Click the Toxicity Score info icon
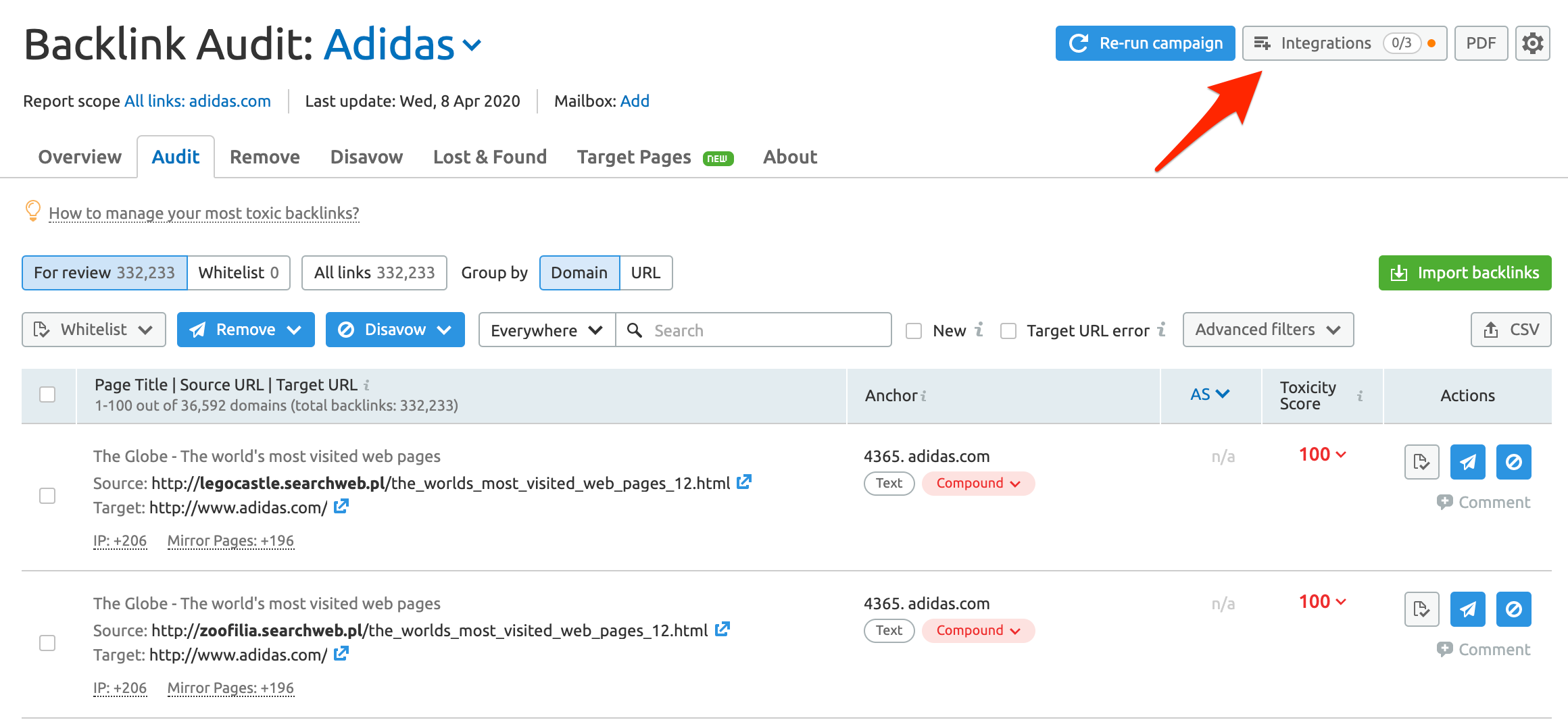 pos(1360,396)
